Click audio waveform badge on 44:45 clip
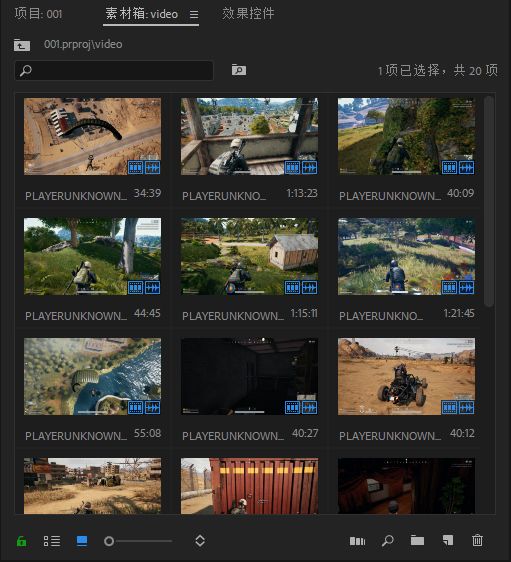The width and height of the screenshot is (511, 562). pos(152,287)
